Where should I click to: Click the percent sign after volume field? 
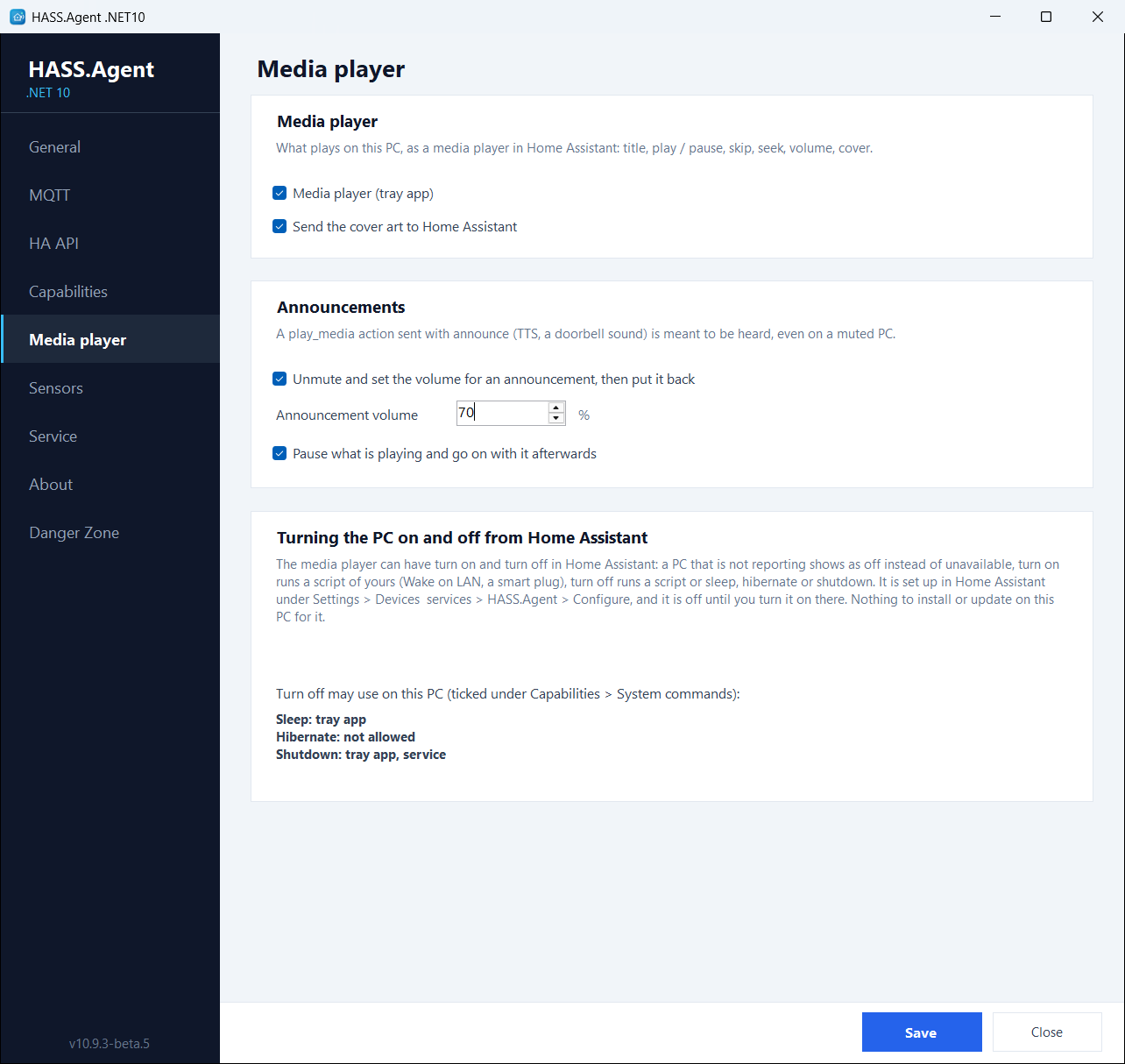(584, 415)
